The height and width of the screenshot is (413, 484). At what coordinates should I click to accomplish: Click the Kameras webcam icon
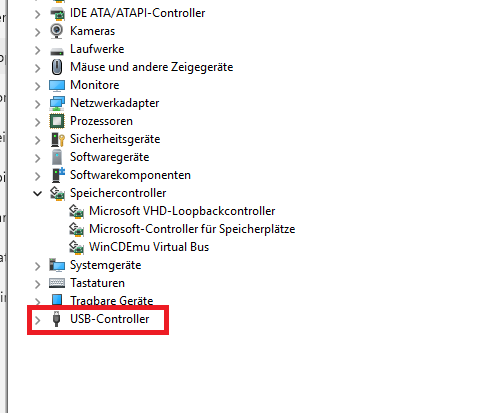coord(57,31)
